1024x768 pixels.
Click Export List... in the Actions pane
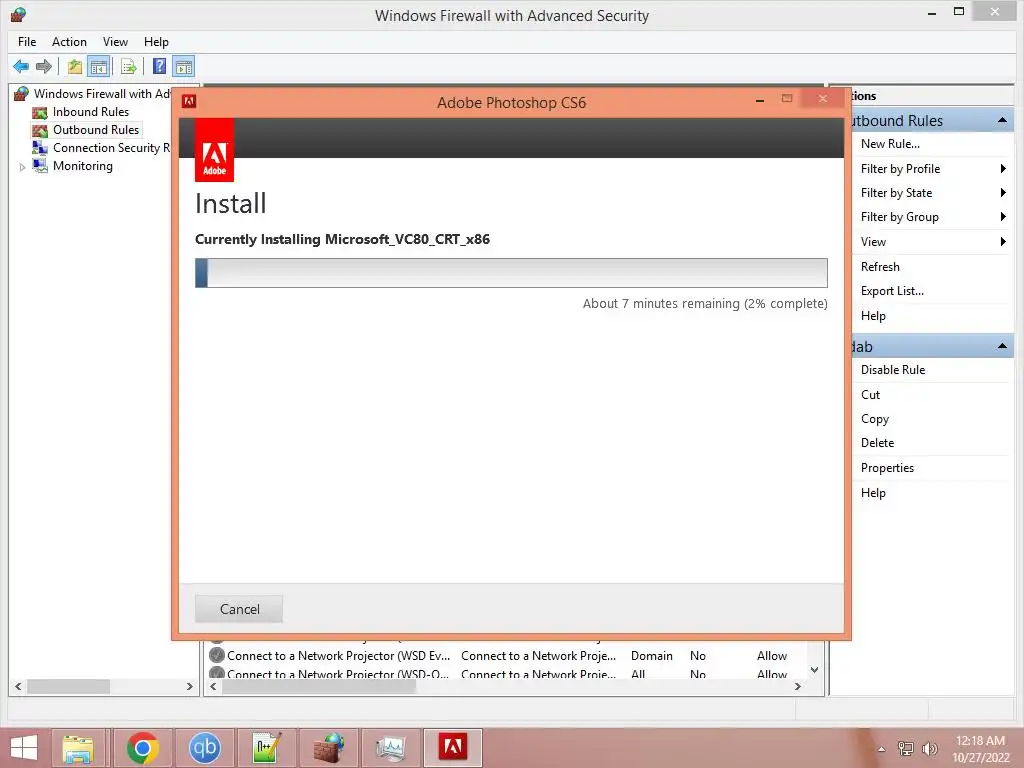click(x=892, y=291)
